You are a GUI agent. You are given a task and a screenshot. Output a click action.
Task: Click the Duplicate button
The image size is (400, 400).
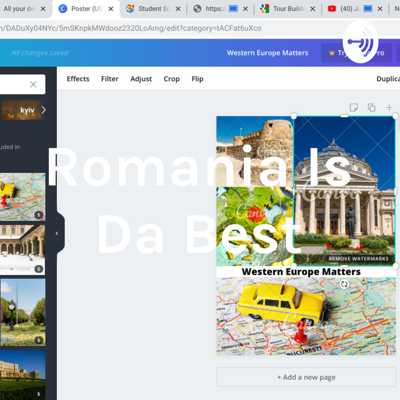(388, 79)
